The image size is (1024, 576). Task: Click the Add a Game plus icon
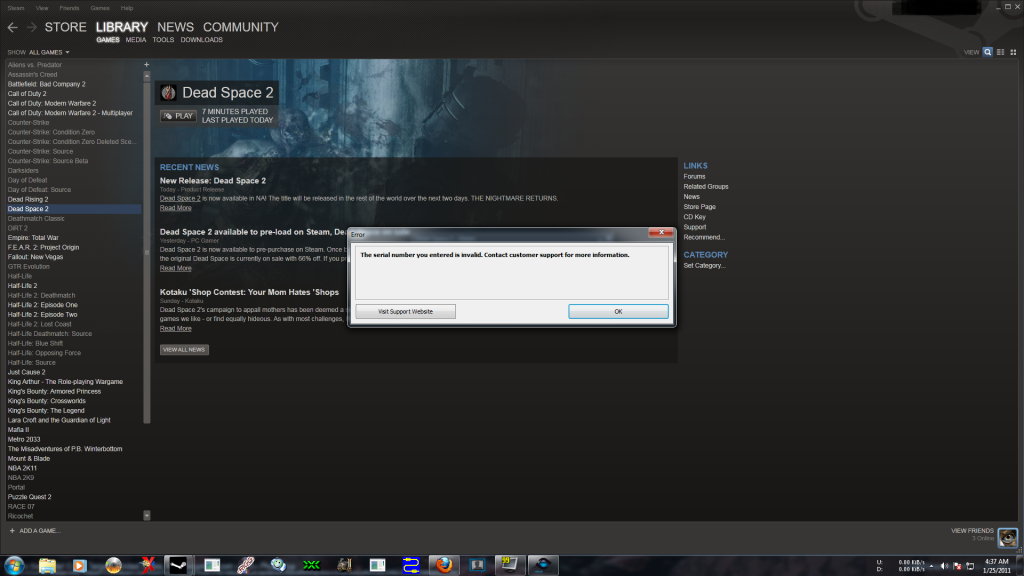tap(12, 531)
